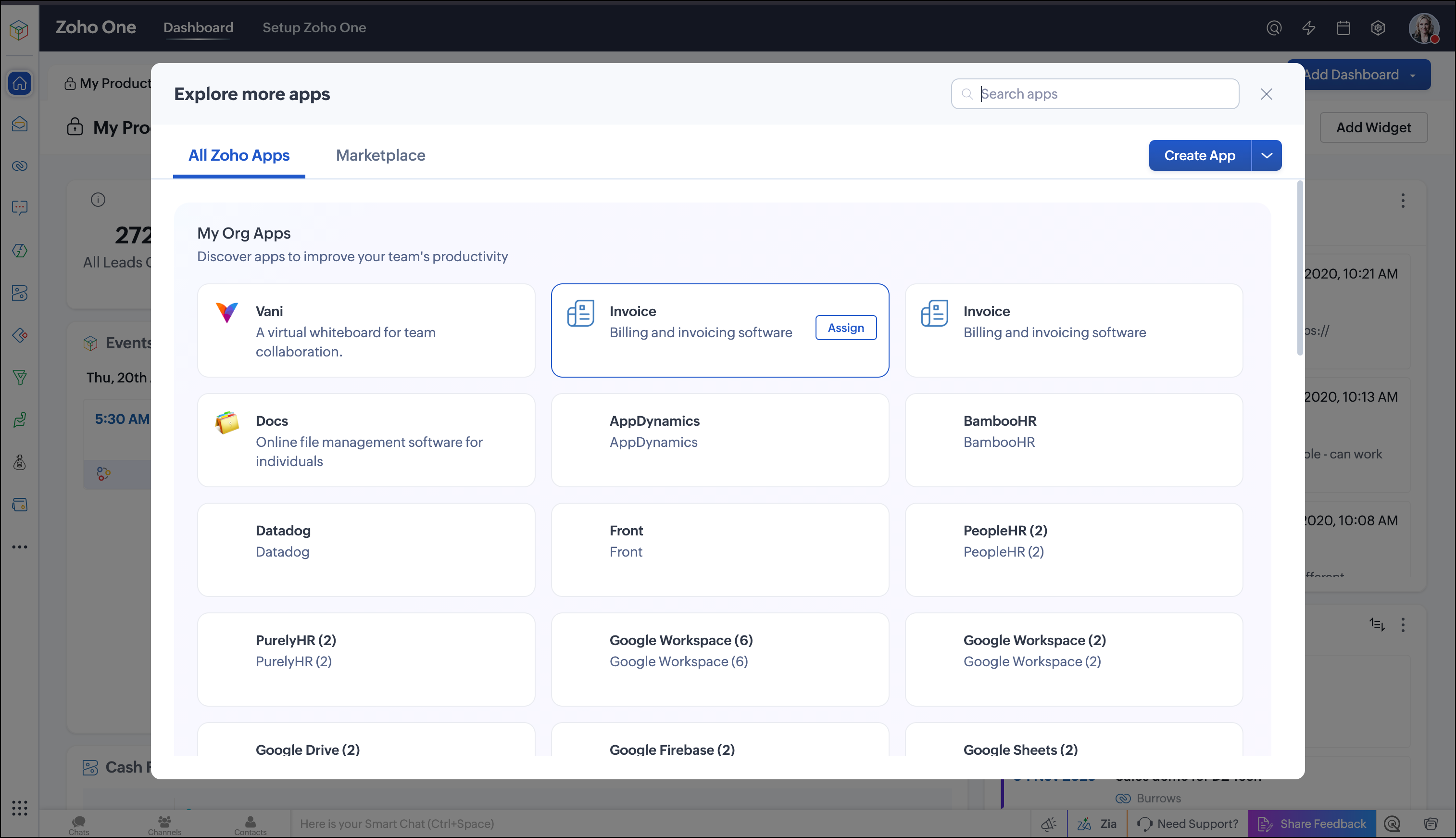Select the Google Drive (2) app card
This screenshot has height=838, width=1456.
point(366,739)
